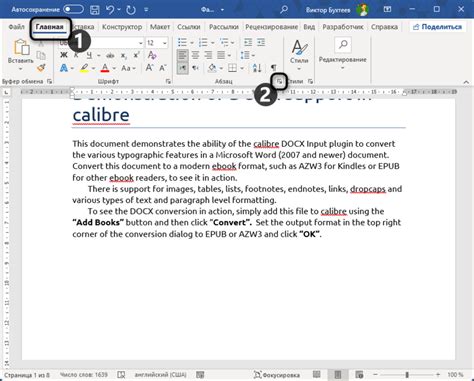Screen dimensions: 474x381
Task: Click the Editing (Редактирование) search icon
Action: tap(343, 45)
